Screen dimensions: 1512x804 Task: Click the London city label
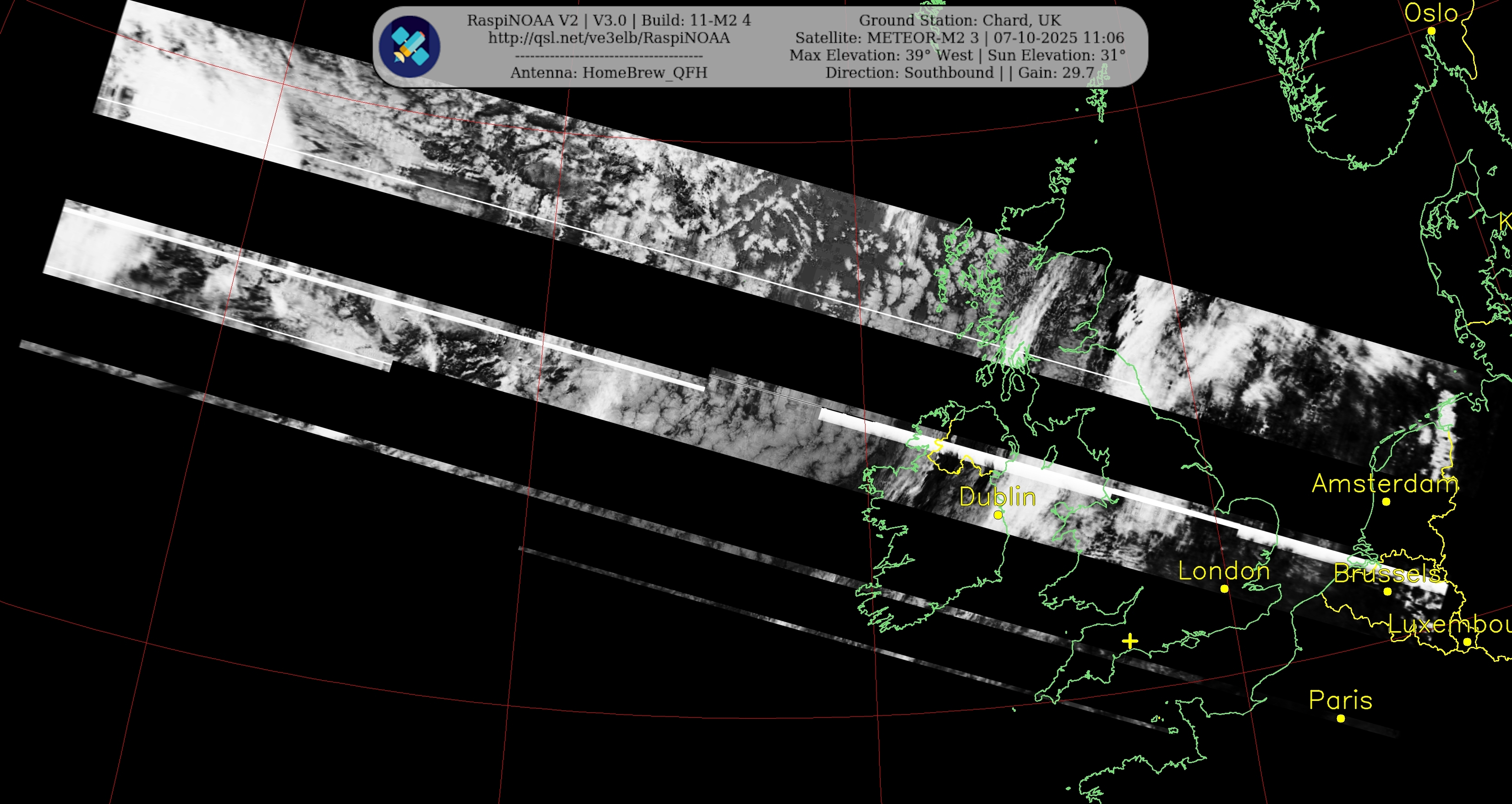coord(1224,571)
